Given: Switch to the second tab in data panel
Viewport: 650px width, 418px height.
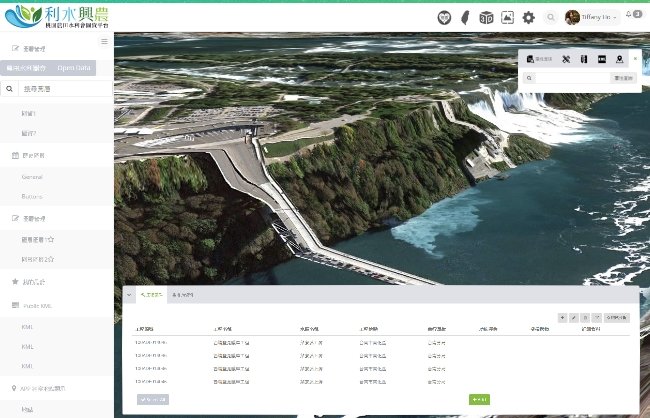Looking at the screenshot, I should click(183, 295).
